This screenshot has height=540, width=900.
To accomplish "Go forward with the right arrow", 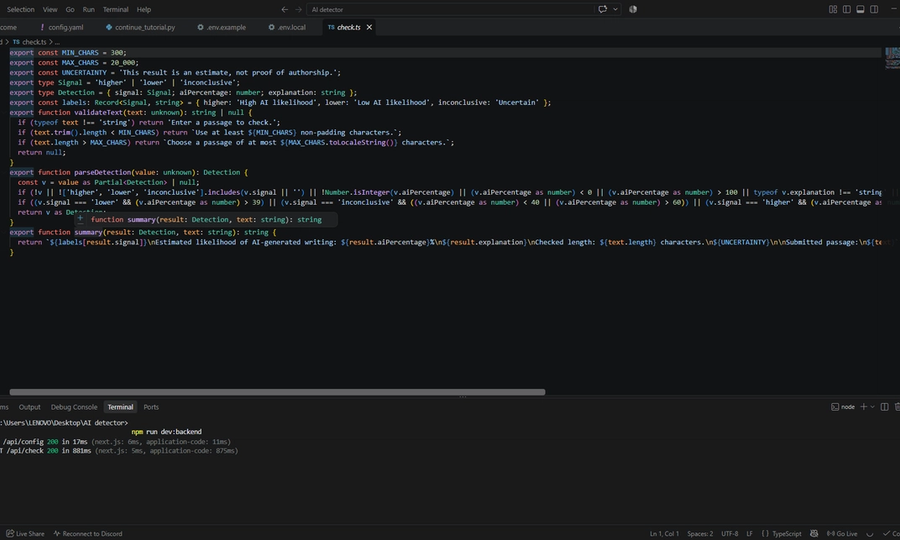I will [x=298, y=9].
